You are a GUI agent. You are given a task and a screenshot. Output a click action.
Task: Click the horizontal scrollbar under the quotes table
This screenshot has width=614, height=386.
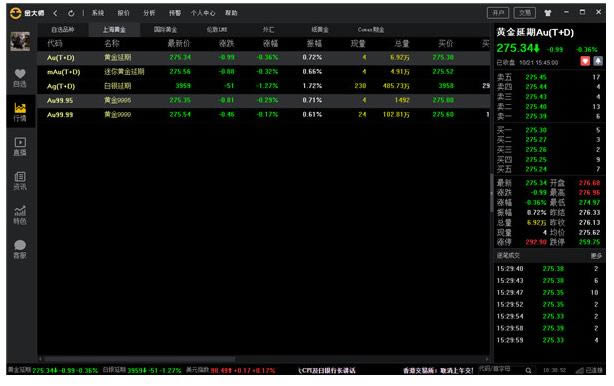point(140,359)
